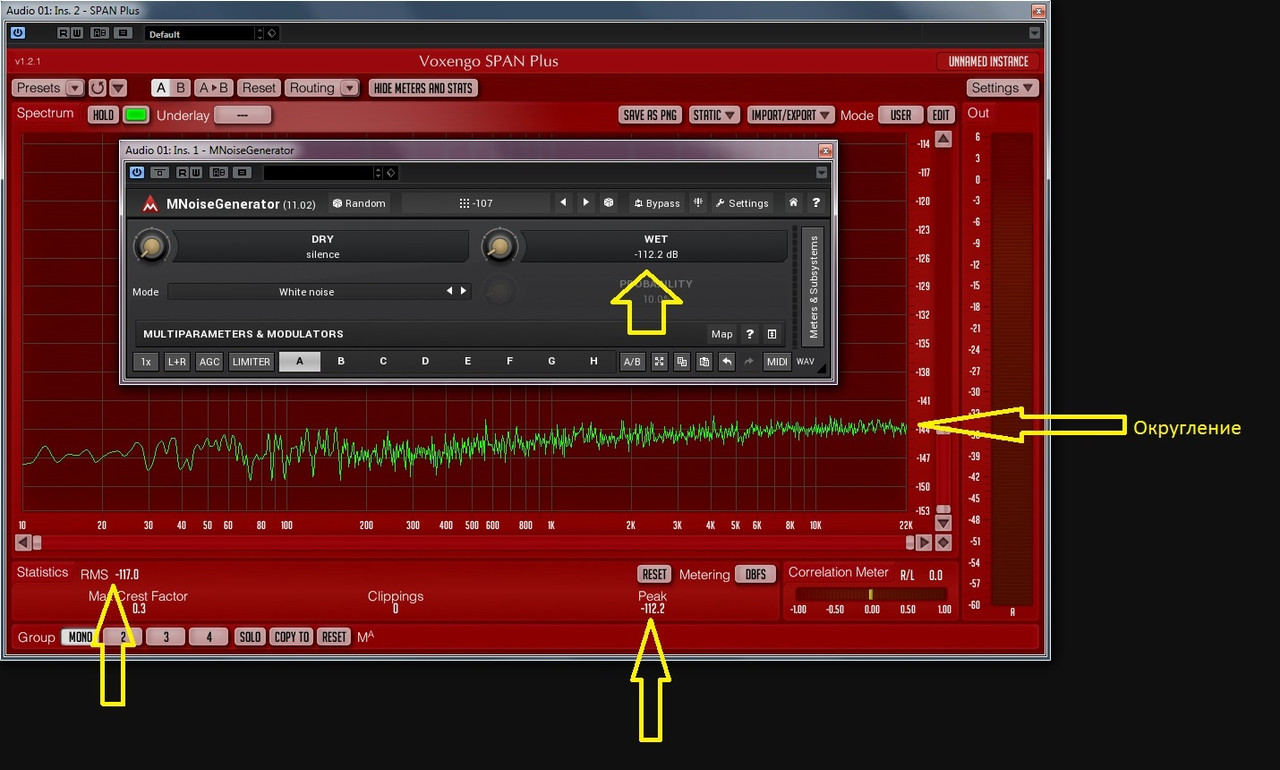Click UNNAMED INSTANCE name field
Viewport: 1280px width, 770px height.
tap(988, 61)
